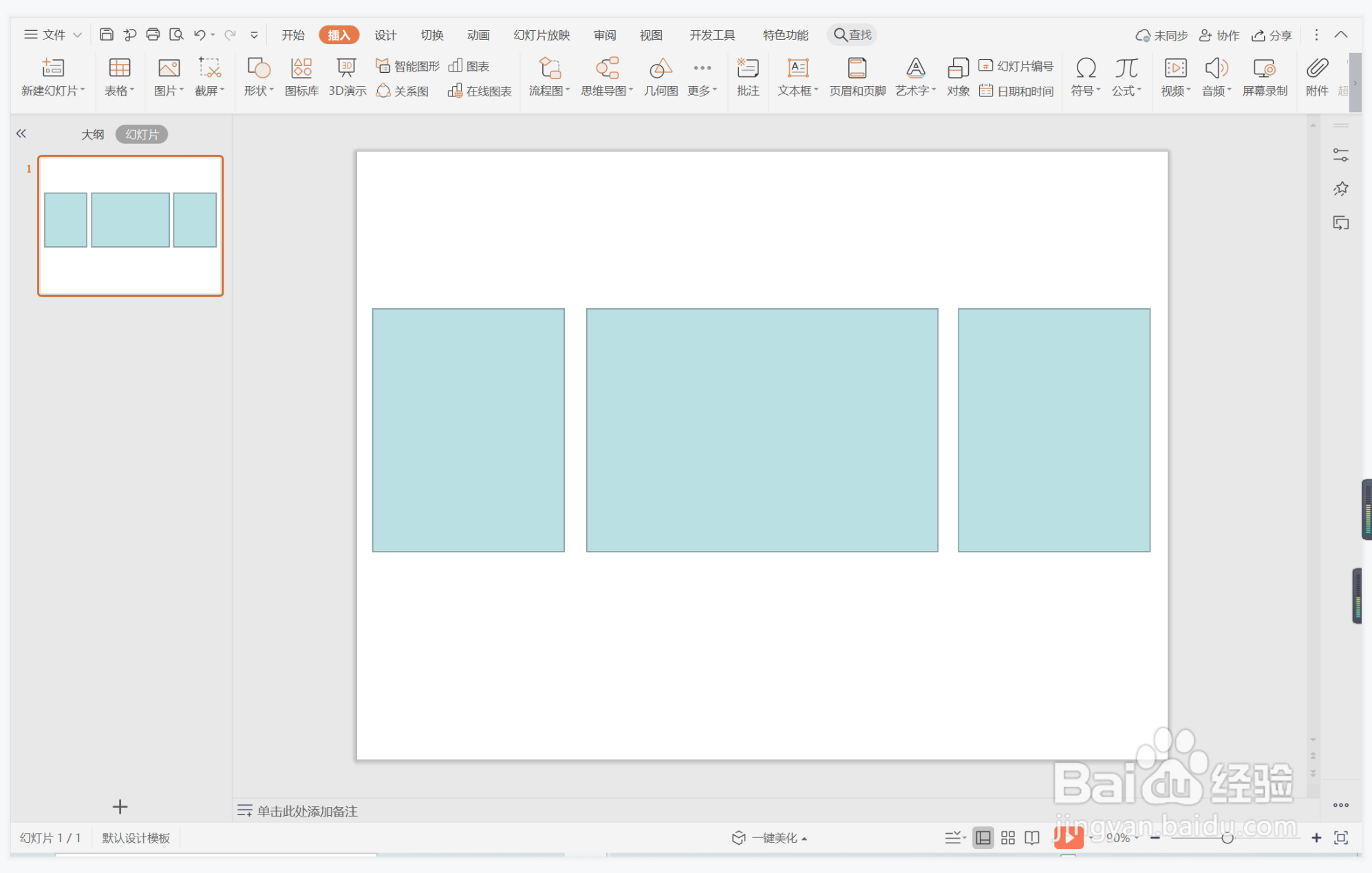Screen dimensions: 1372x873
Task: Toggle reading view in status bar
Action: [1031, 837]
